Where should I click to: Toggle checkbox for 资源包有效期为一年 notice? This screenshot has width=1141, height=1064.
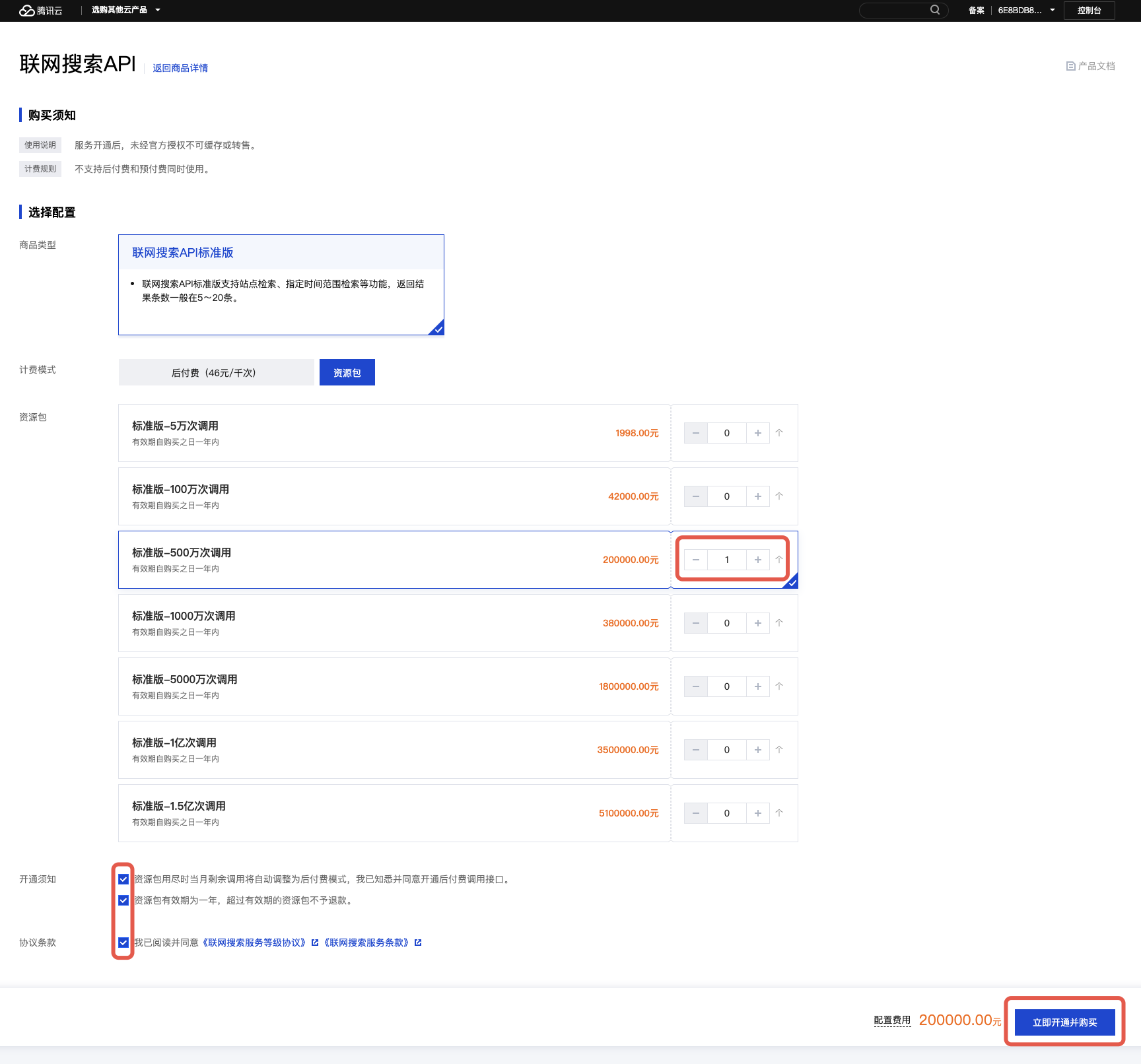pyautogui.click(x=123, y=900)
